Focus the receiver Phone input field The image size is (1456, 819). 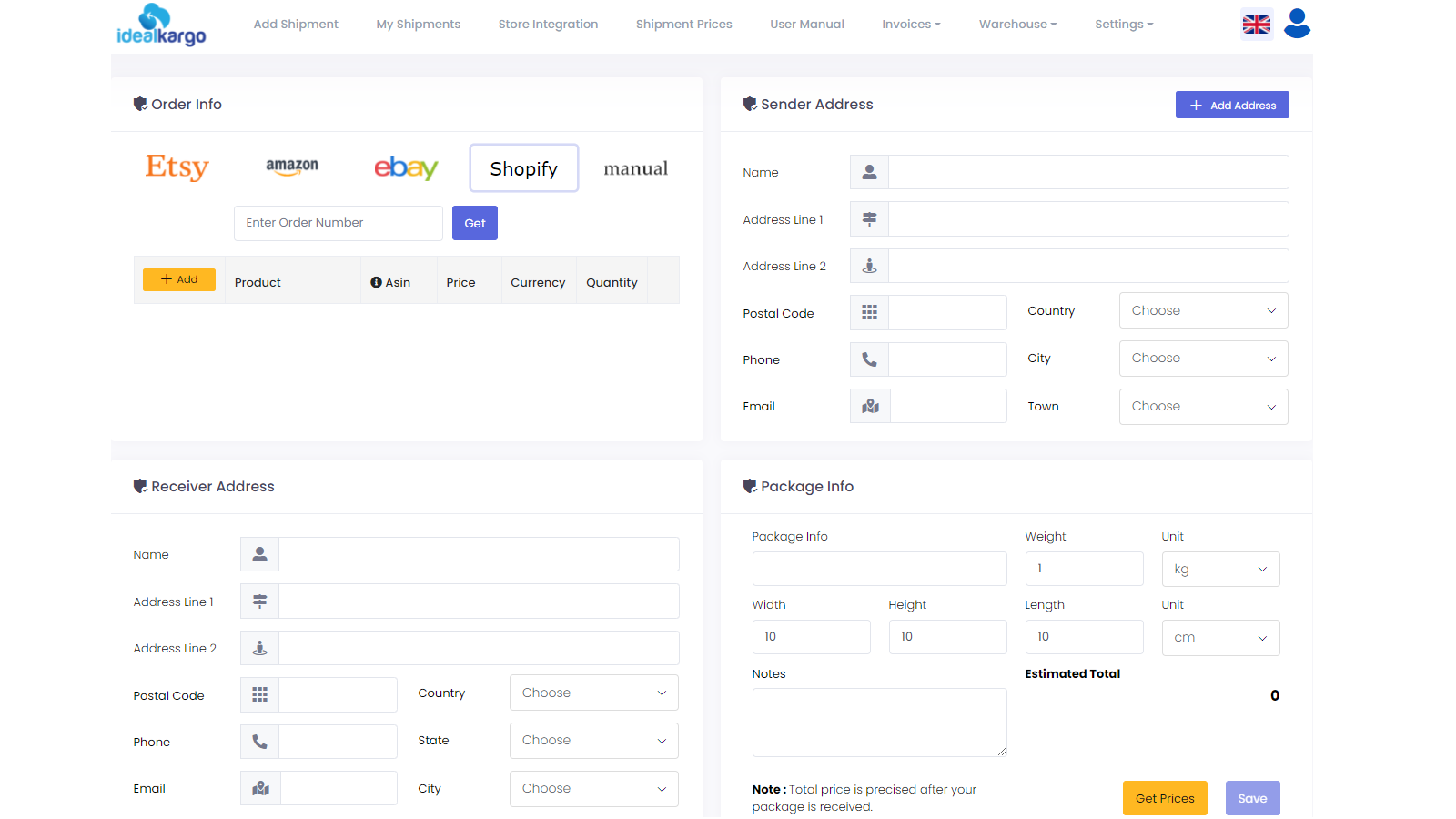[x=338, y=742]
